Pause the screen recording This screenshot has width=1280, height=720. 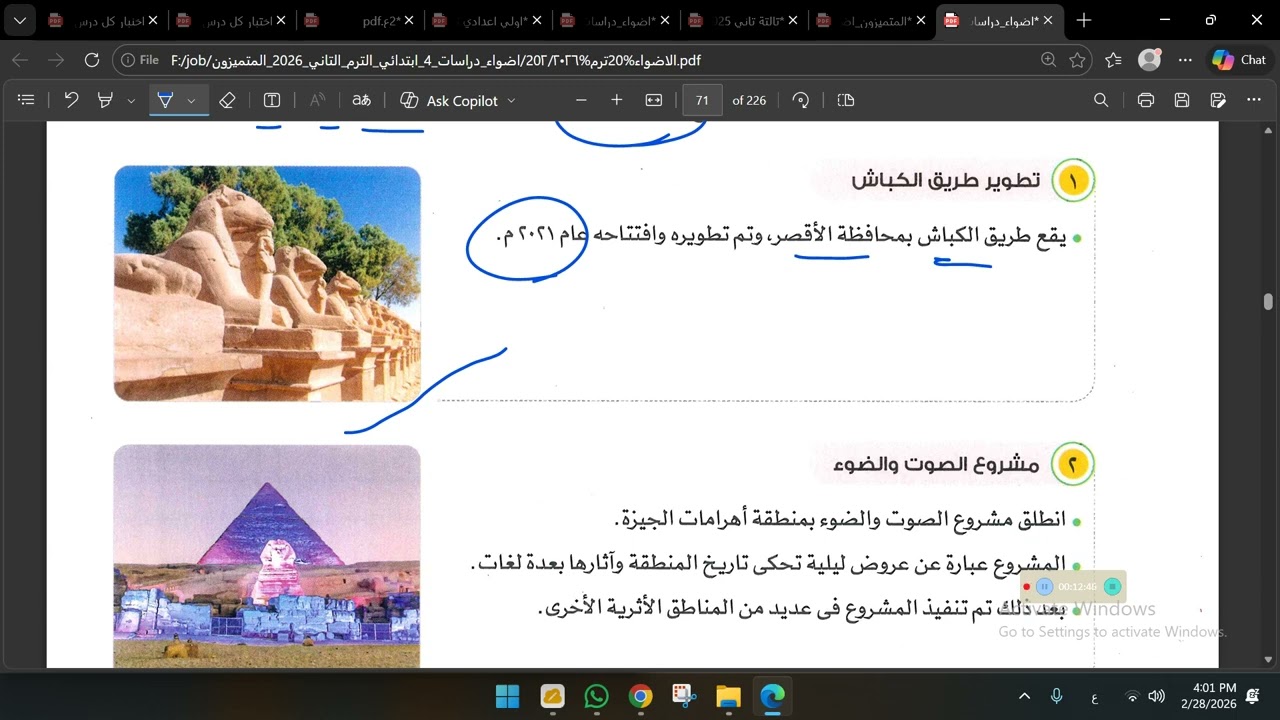click(1044, 587)
